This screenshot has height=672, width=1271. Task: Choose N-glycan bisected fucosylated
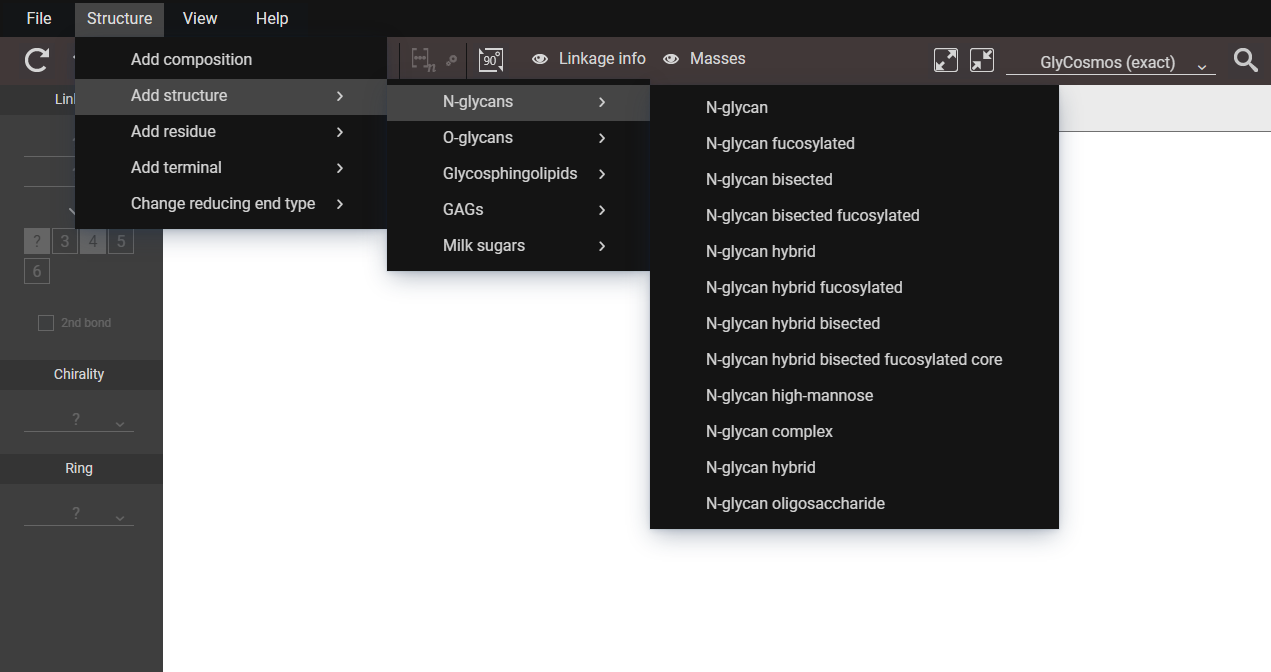pos(812,216)
